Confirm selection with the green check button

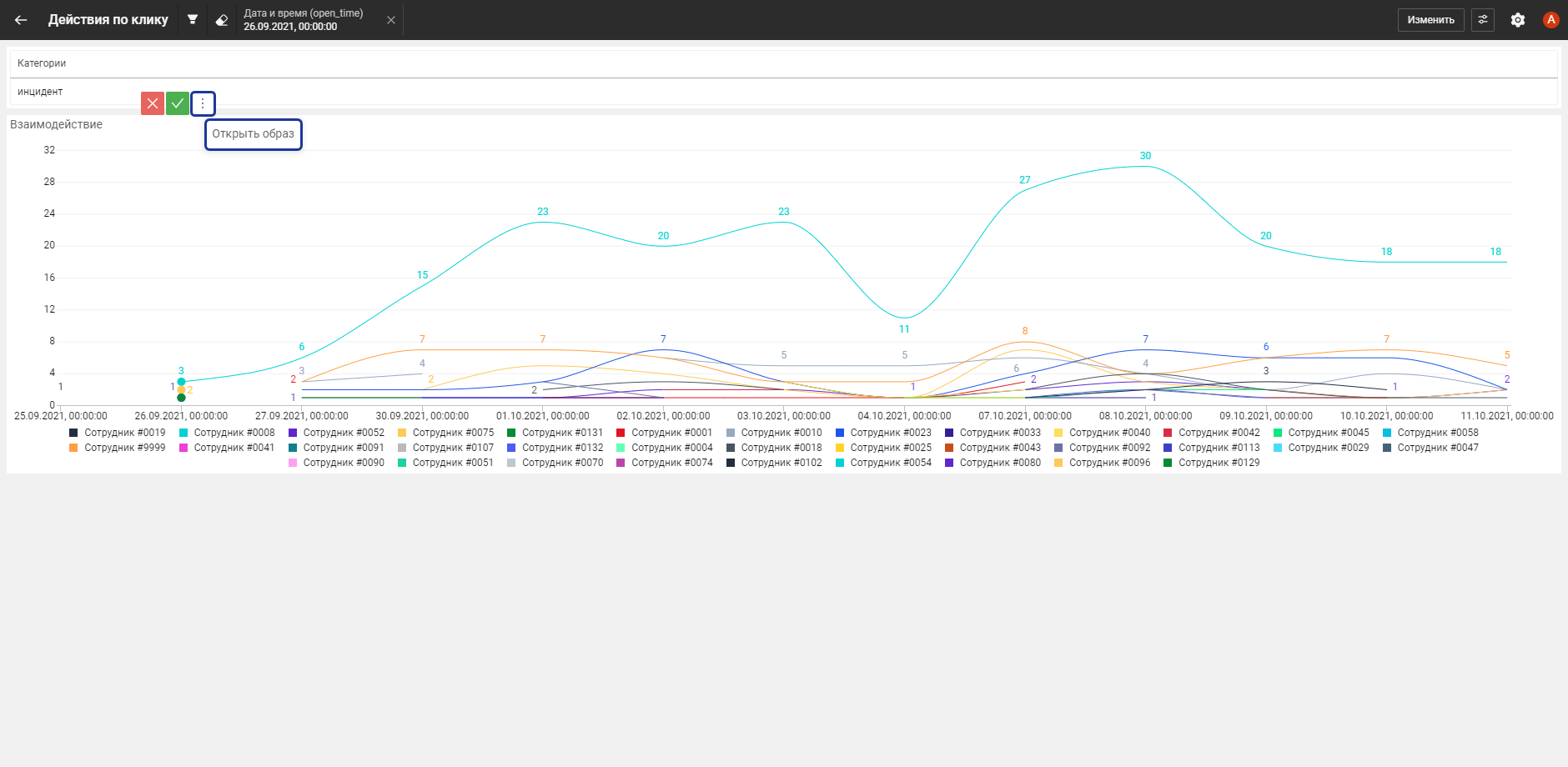[178, 103]
